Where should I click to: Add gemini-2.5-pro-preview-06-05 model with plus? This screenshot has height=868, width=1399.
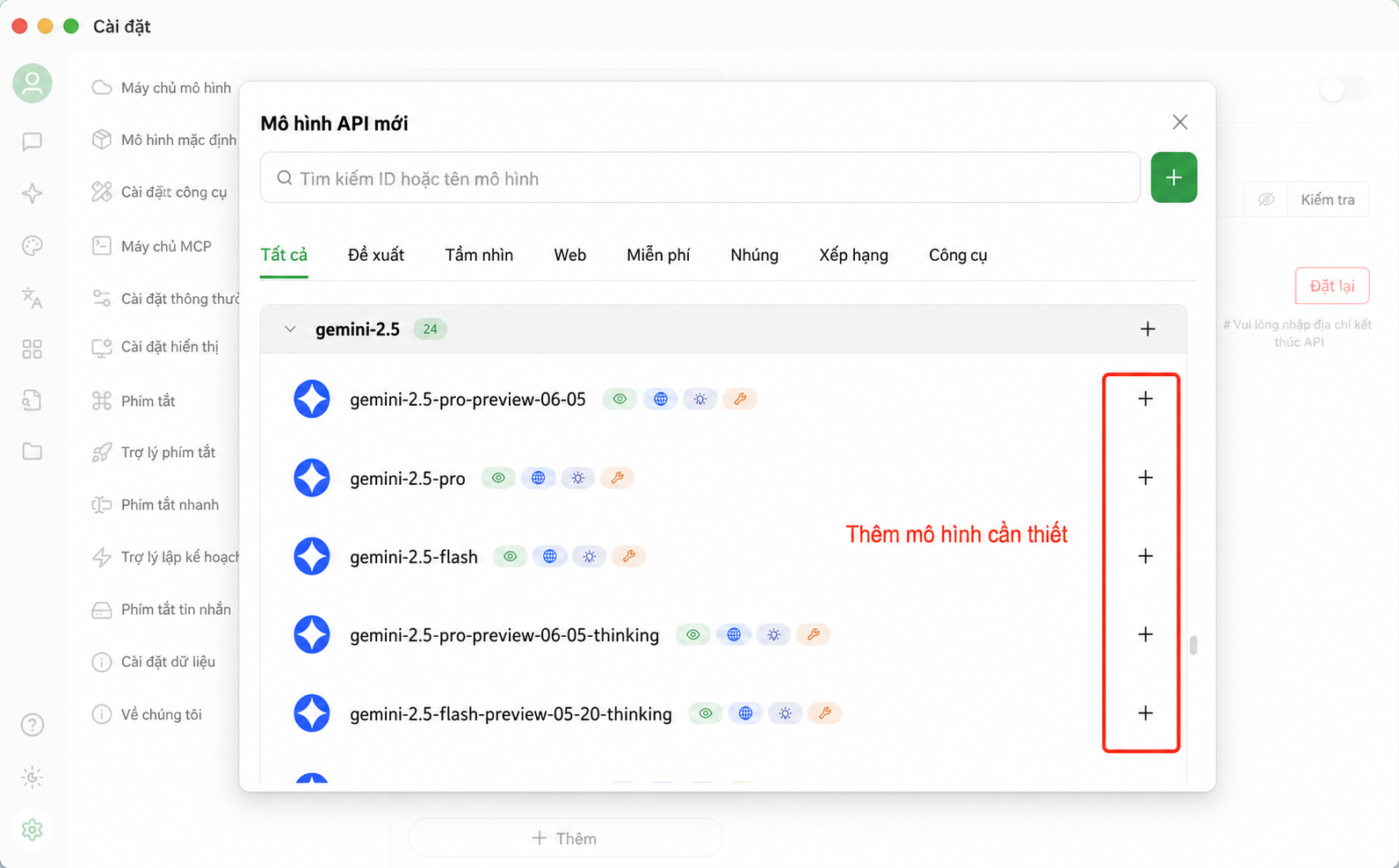1145,399
